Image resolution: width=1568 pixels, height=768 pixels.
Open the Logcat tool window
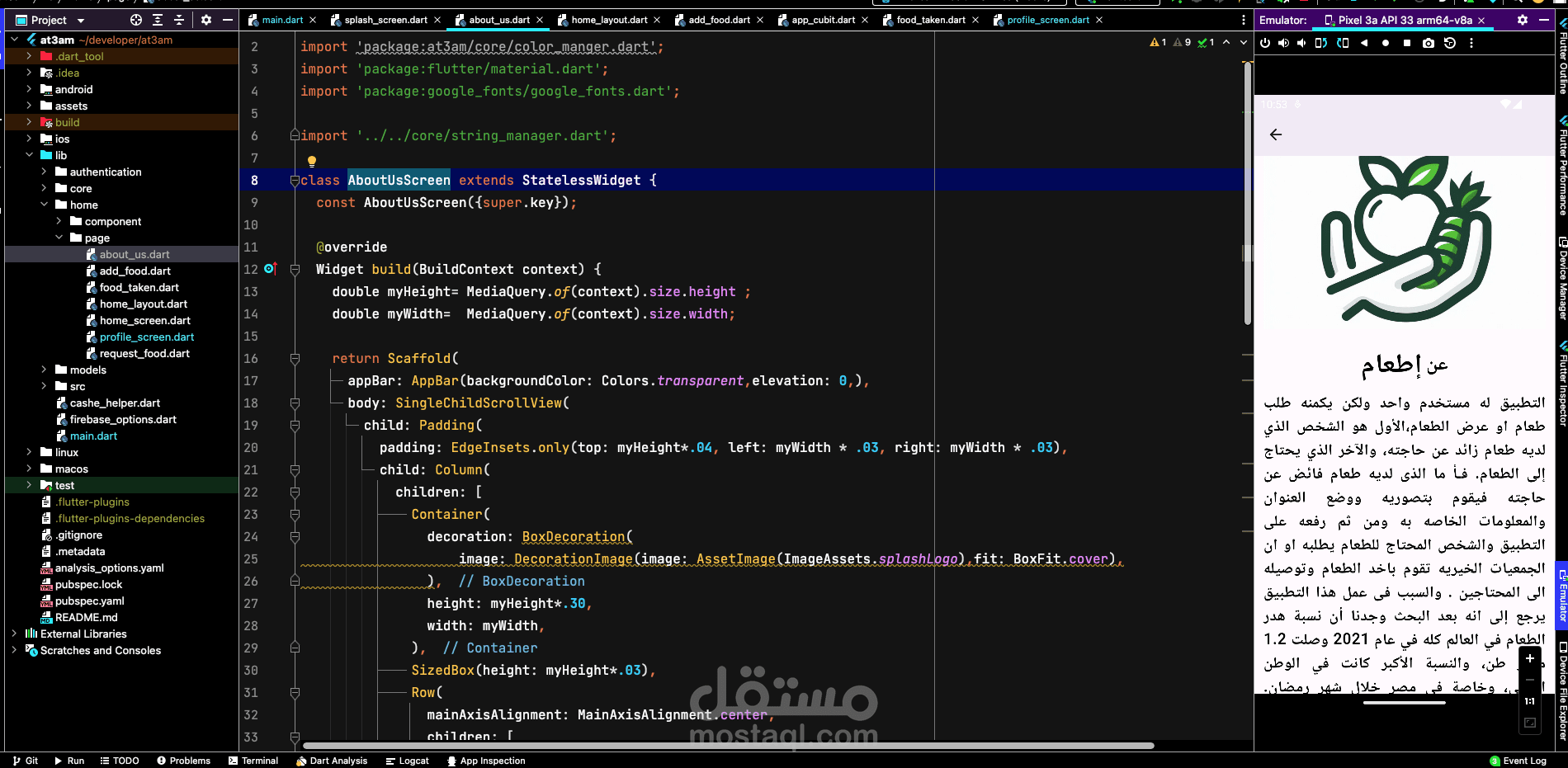click(407, 761)
